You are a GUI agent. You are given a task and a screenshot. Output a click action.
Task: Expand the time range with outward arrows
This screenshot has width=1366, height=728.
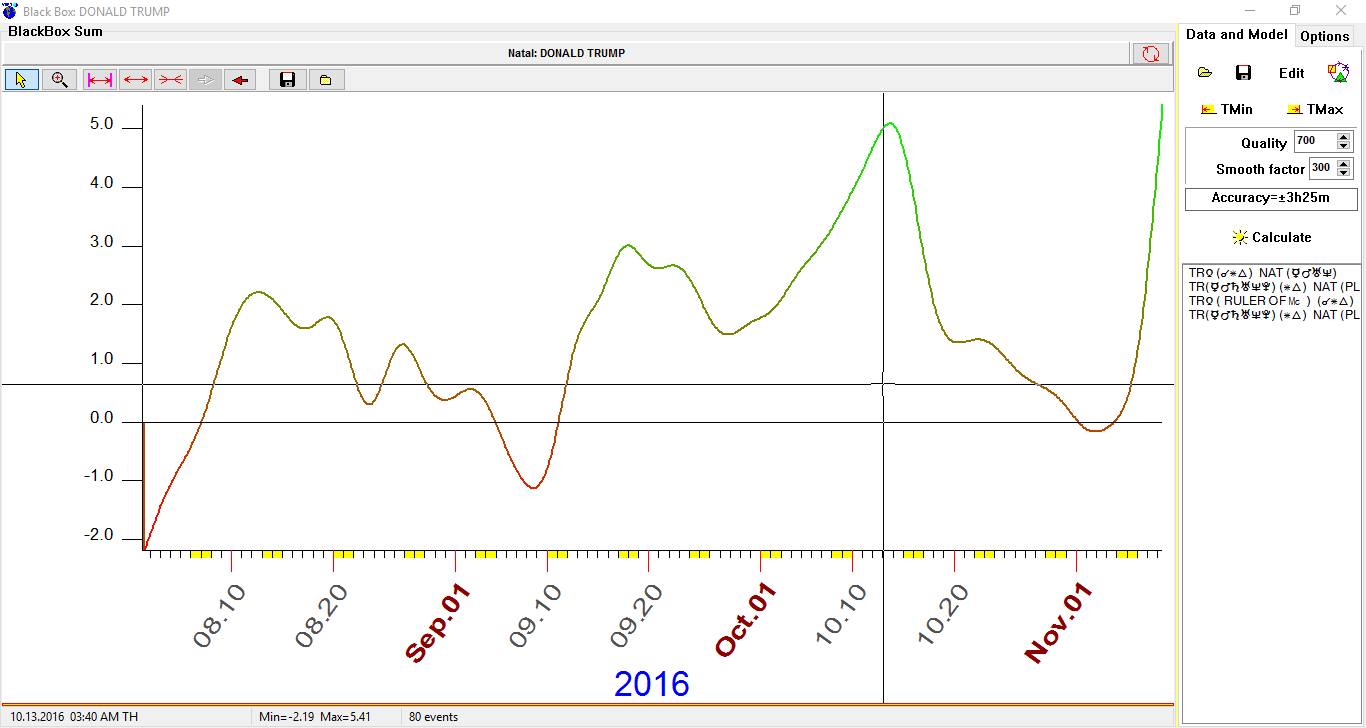136,80
